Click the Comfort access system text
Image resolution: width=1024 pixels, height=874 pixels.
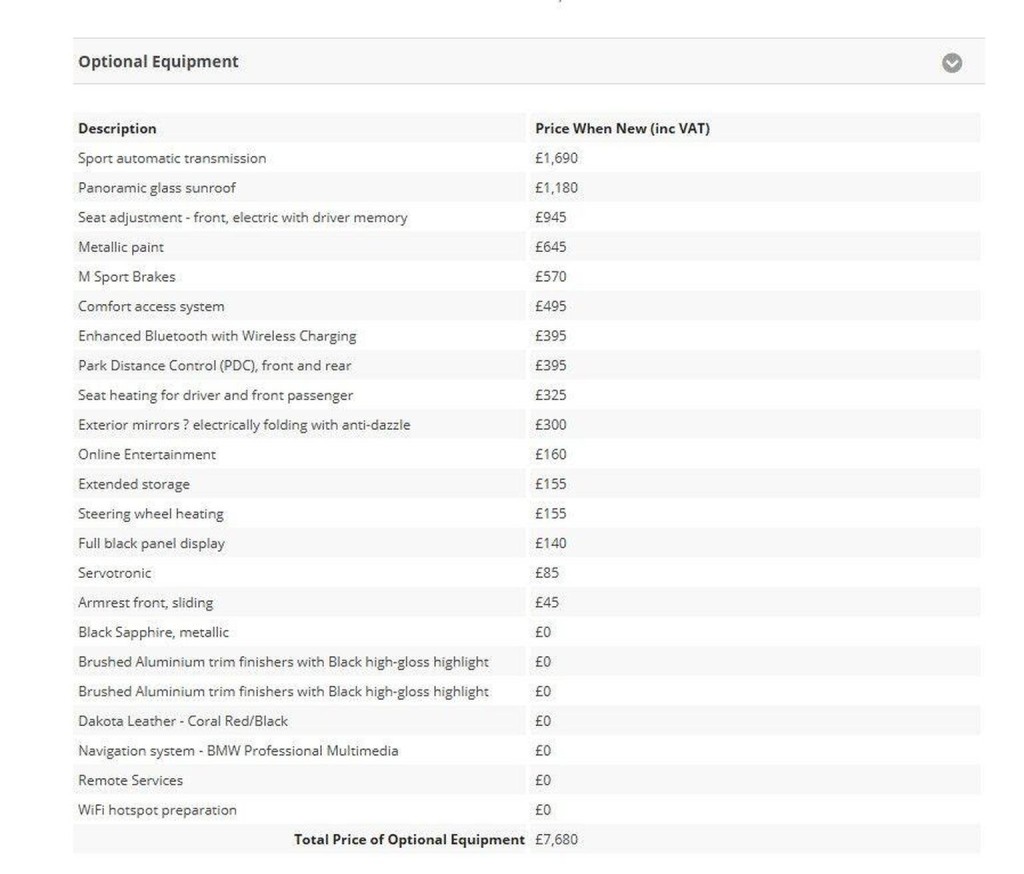[151, 306]
